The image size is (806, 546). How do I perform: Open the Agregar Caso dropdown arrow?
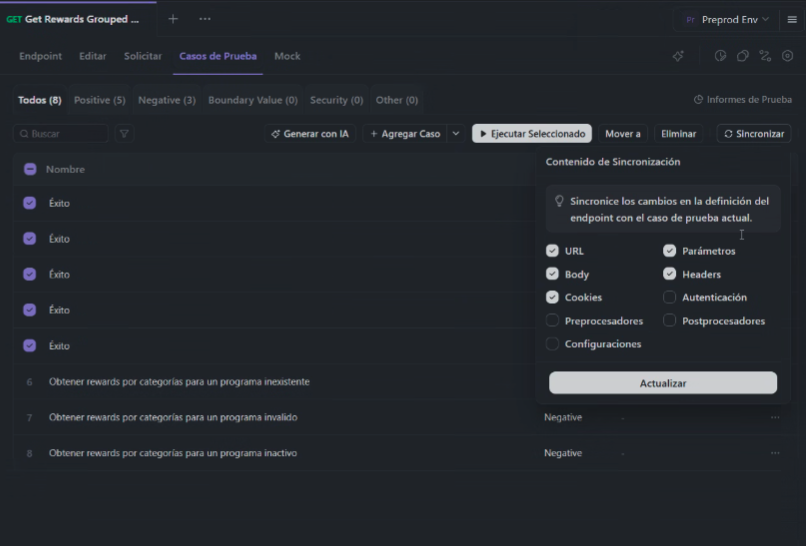coord(456,133)
